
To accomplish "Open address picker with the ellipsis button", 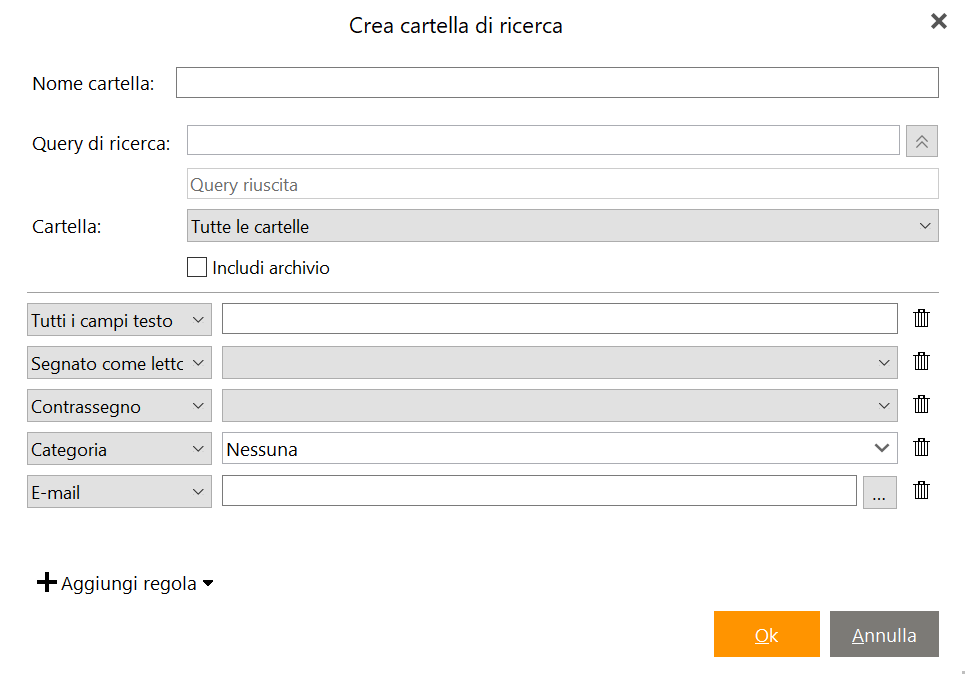I will tap(879, 492).
